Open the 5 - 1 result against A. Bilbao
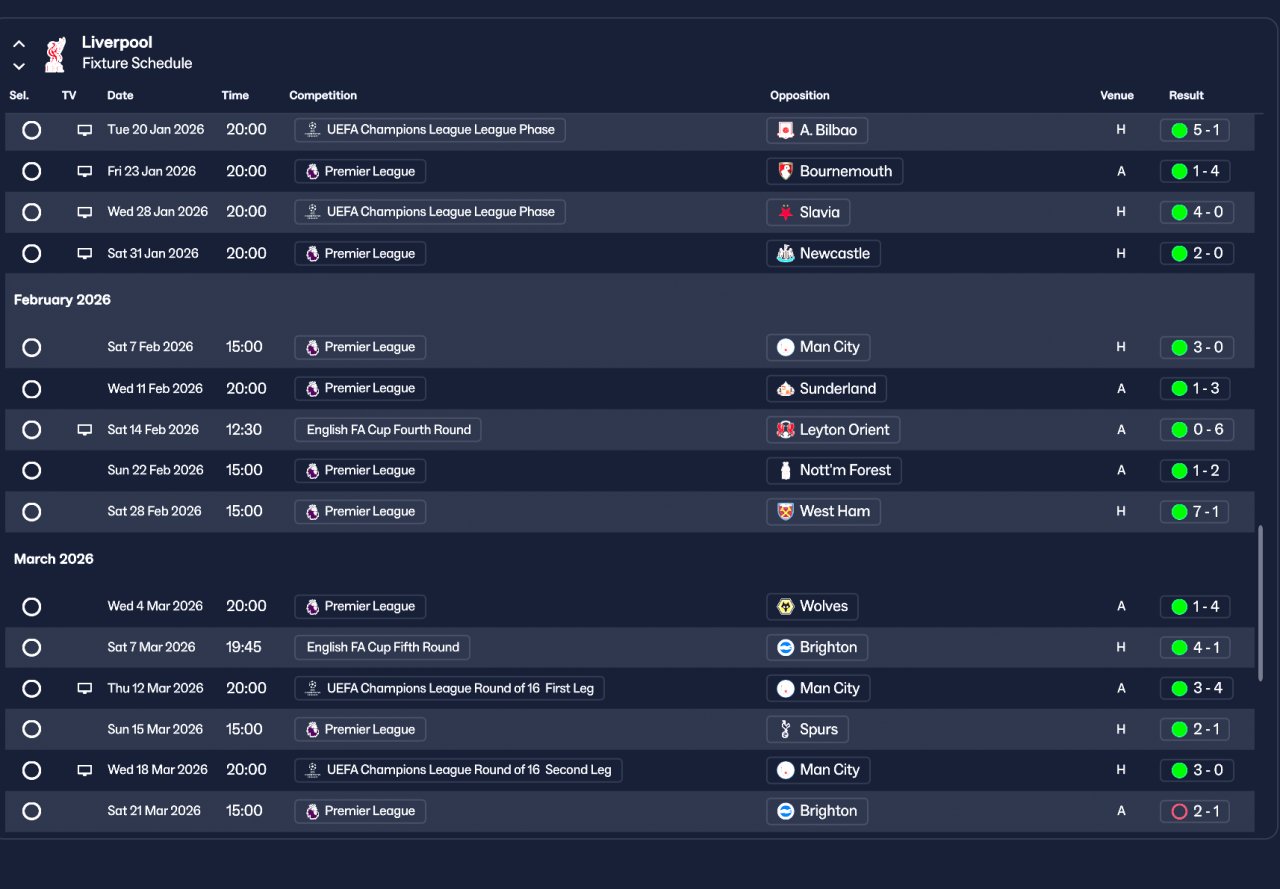Image resolution: width=1280 pixels, height=889 pixels. pyautogui.click(x=1195, y=130)
